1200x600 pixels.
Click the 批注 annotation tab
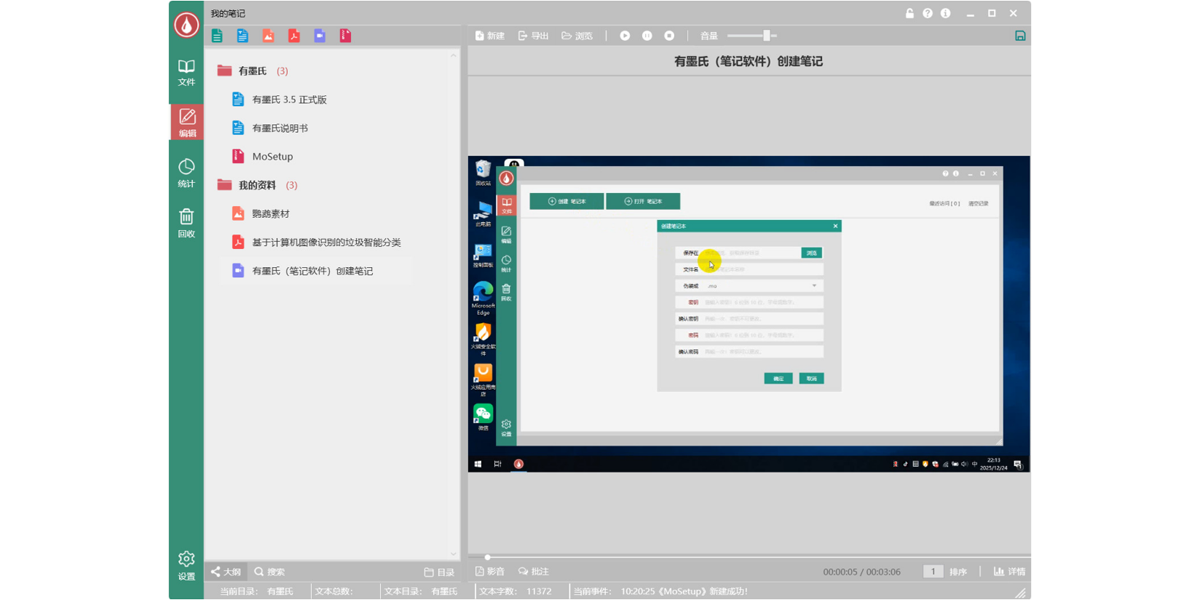533,572
